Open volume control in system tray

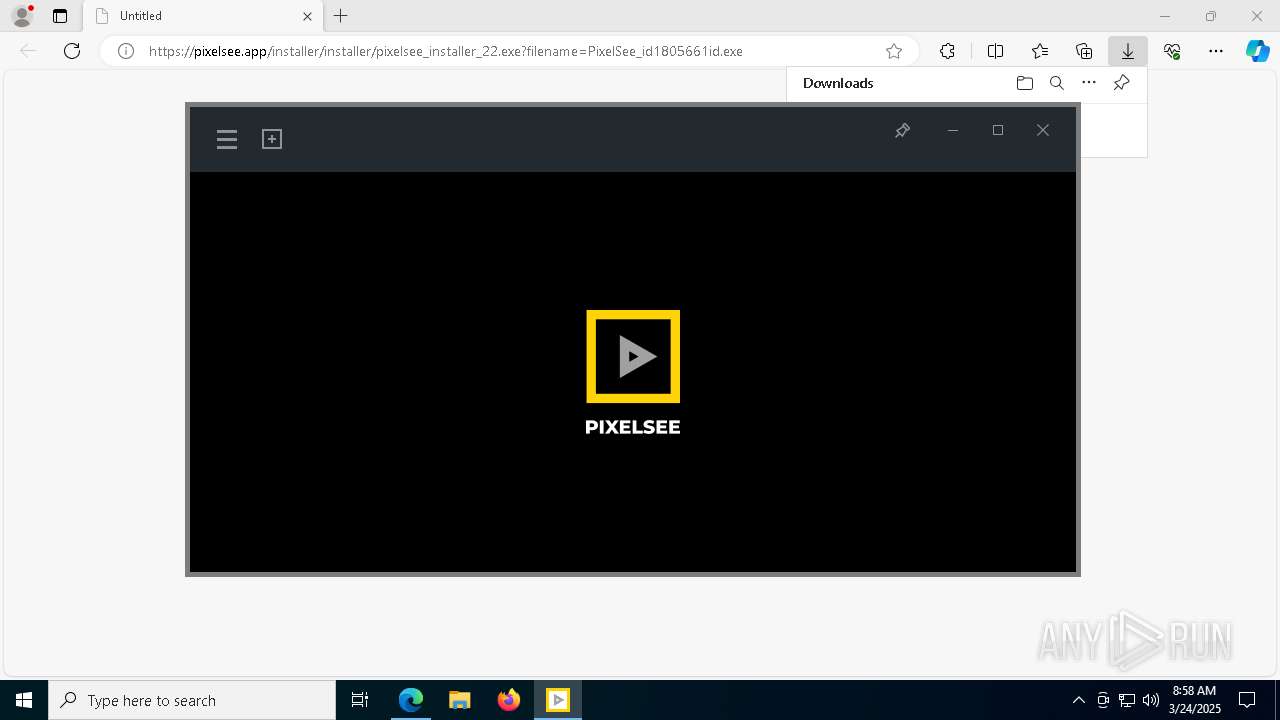click(x=1150, y=700)
